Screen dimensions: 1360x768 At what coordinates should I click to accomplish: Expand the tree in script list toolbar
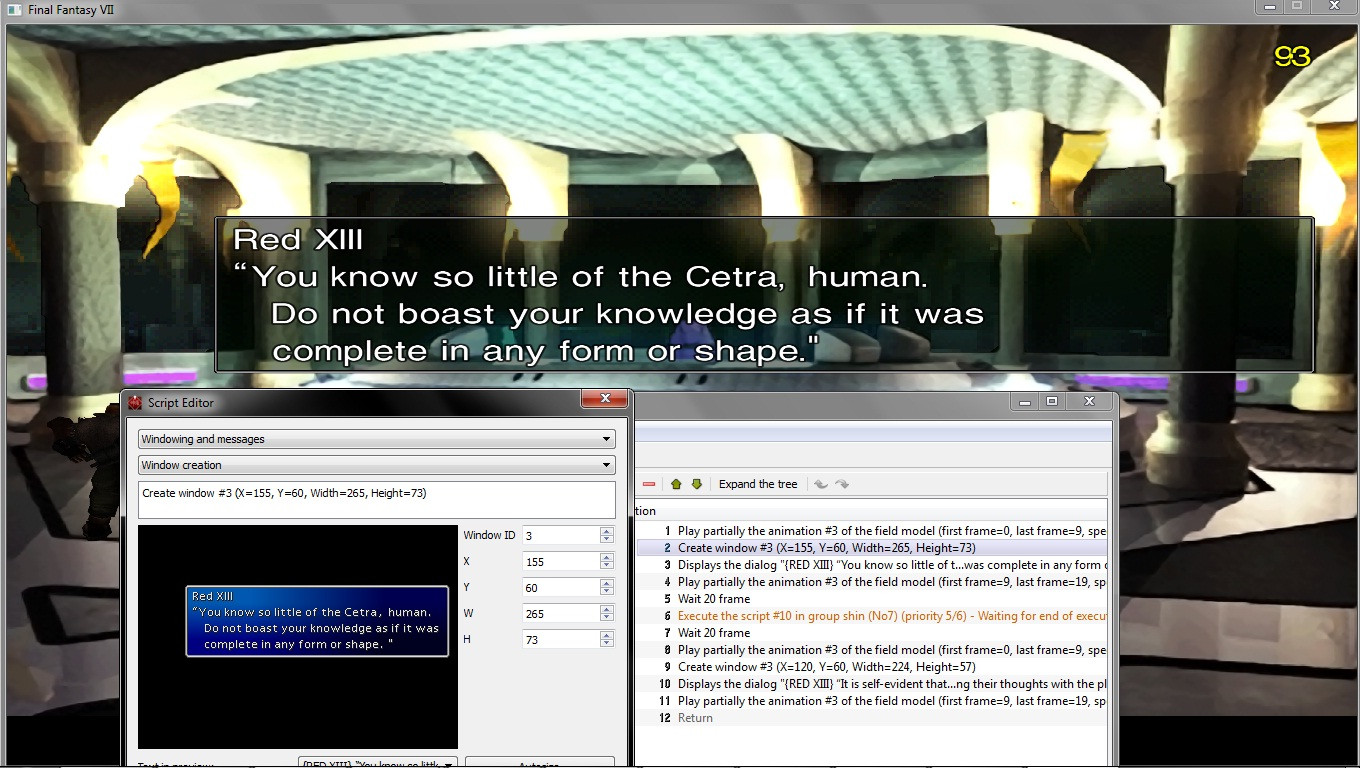click(x=758, y=484)
